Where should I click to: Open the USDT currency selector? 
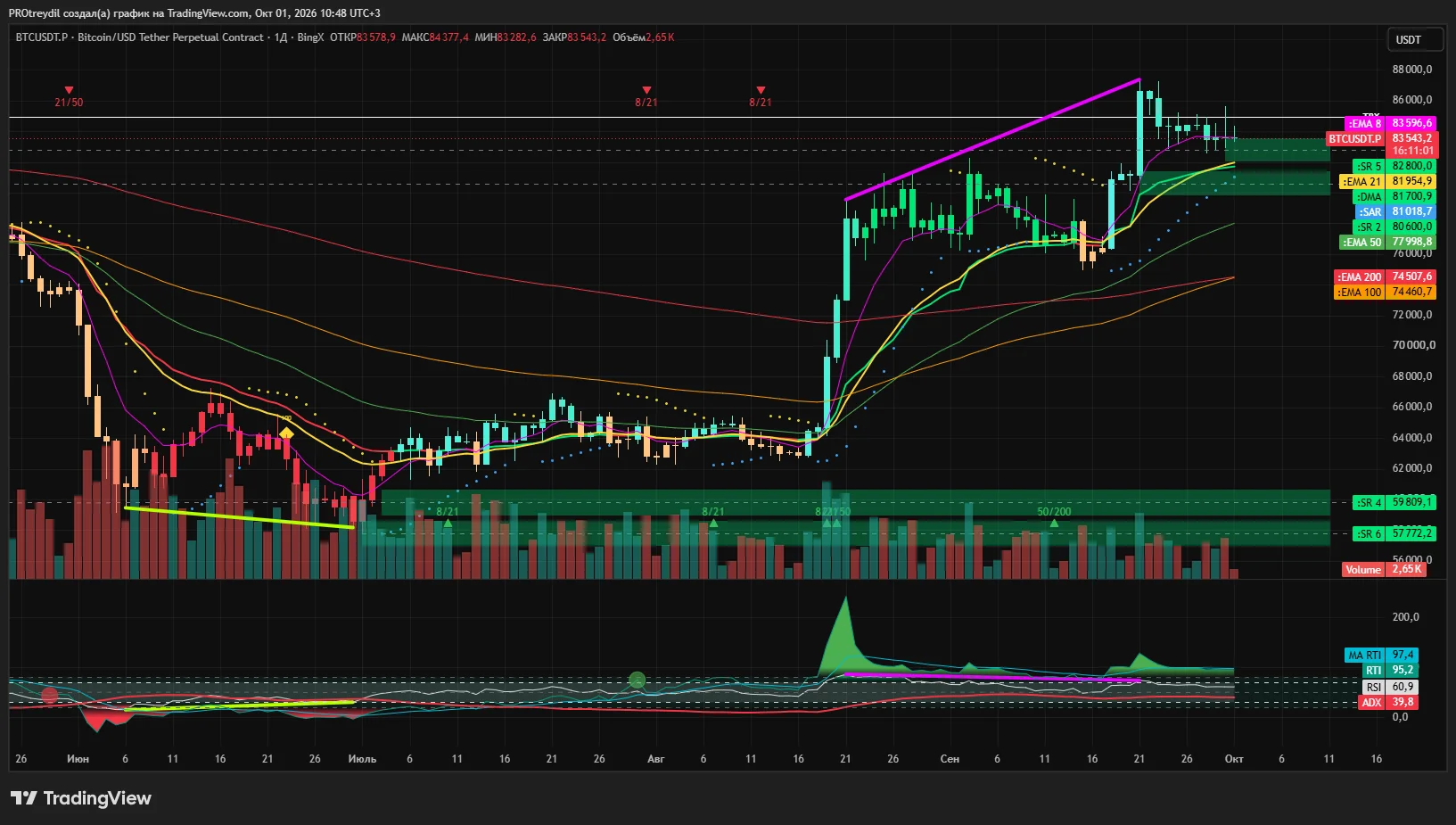click(x=1416, y=39)
